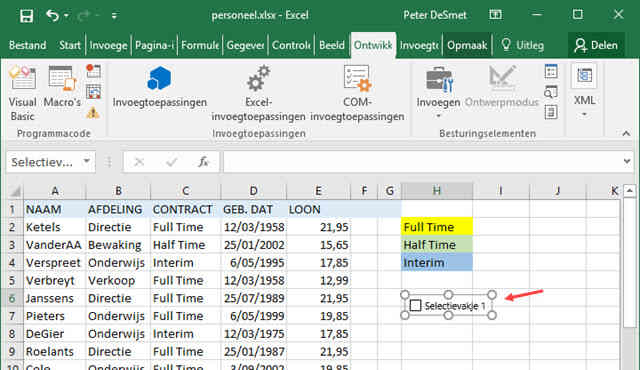Collapse the ribbon with the chevron
The height and width of the screenshot is (370, 640).
click(626, 133)
